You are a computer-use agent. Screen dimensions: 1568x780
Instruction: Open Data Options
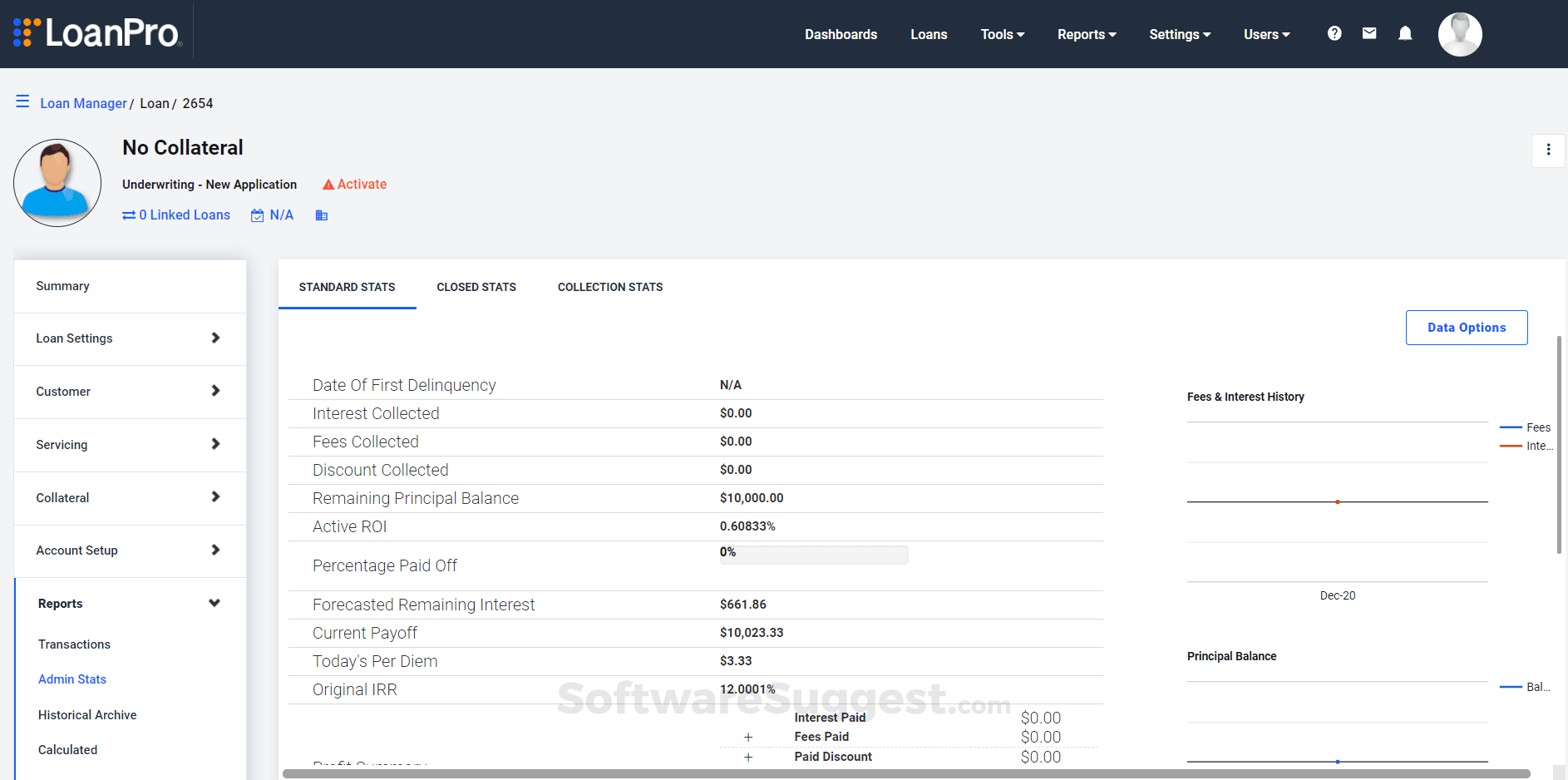[1467, 327]
